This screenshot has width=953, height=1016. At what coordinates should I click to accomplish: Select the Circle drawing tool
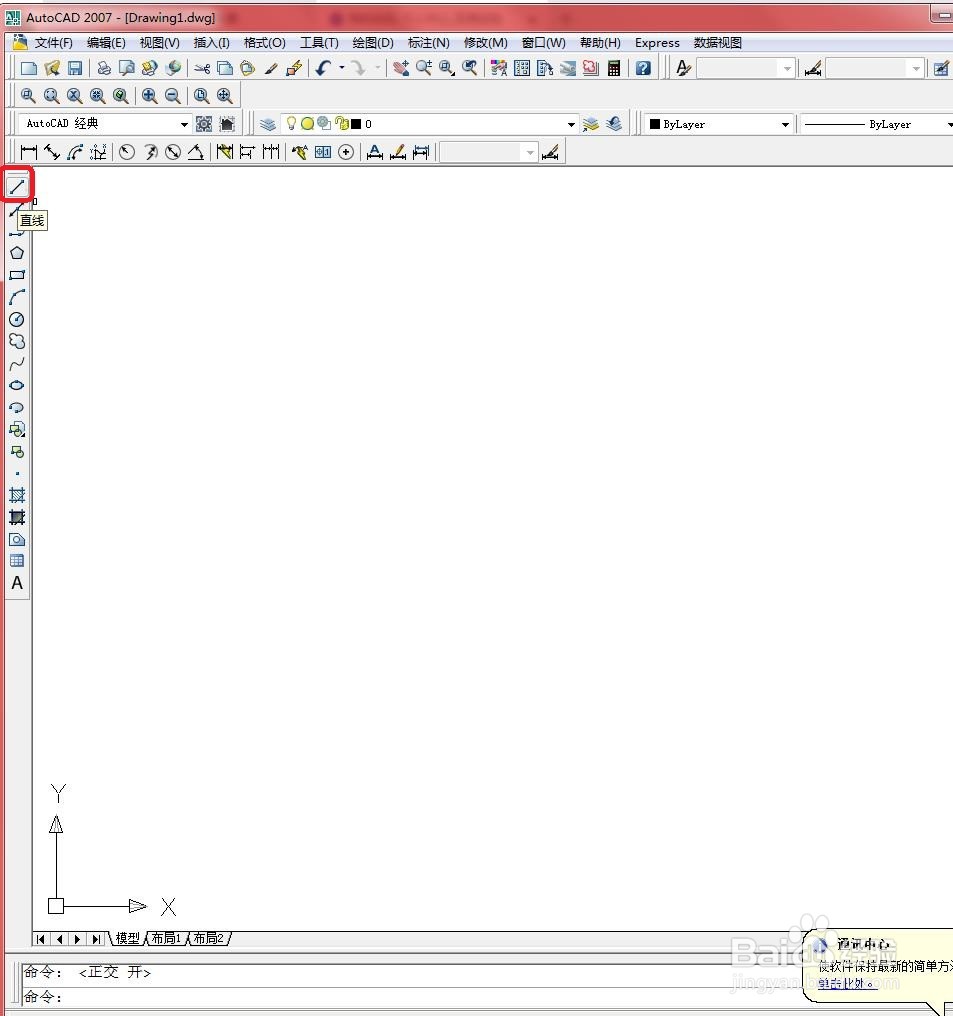[x=17, y=319]
